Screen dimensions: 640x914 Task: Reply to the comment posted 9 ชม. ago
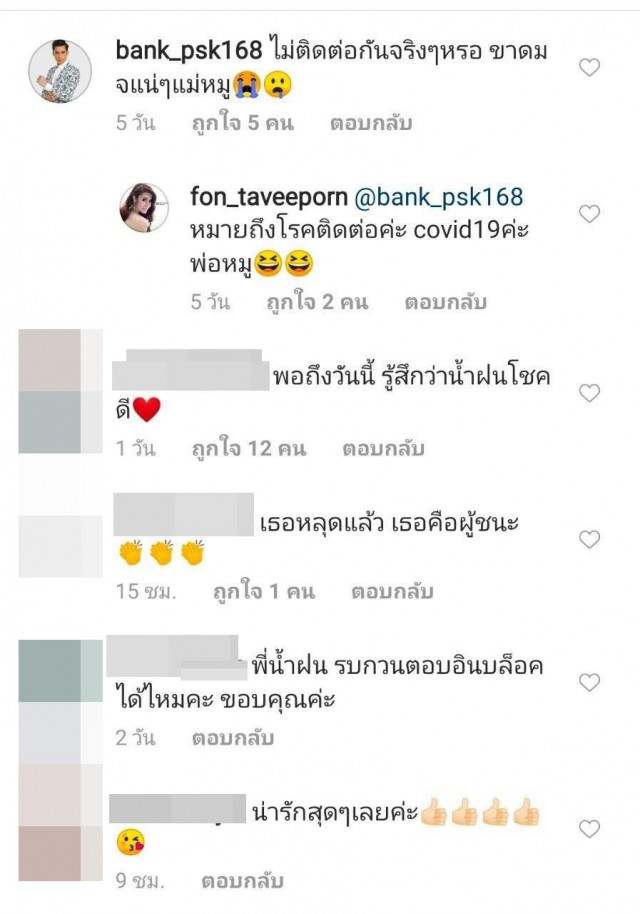pos(242,880)
